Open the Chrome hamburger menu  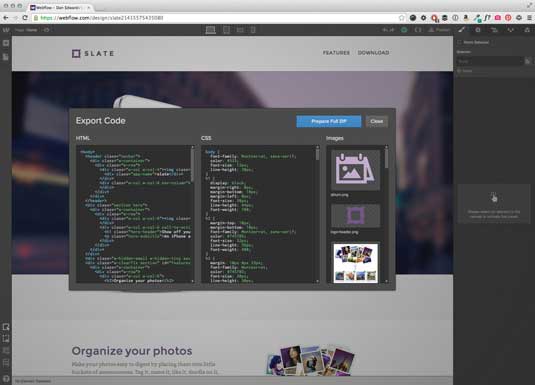click(x=530, y=18)
